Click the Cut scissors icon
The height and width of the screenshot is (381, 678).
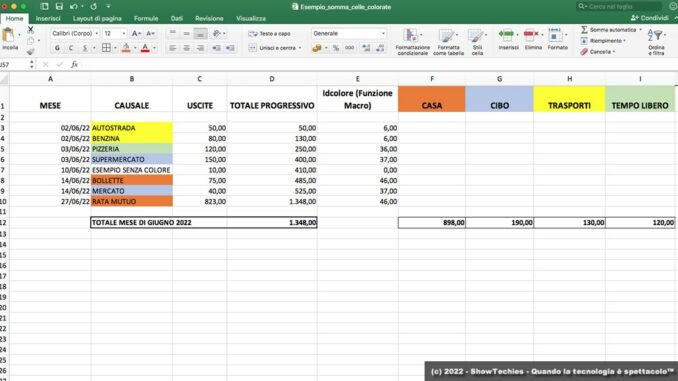30,29
